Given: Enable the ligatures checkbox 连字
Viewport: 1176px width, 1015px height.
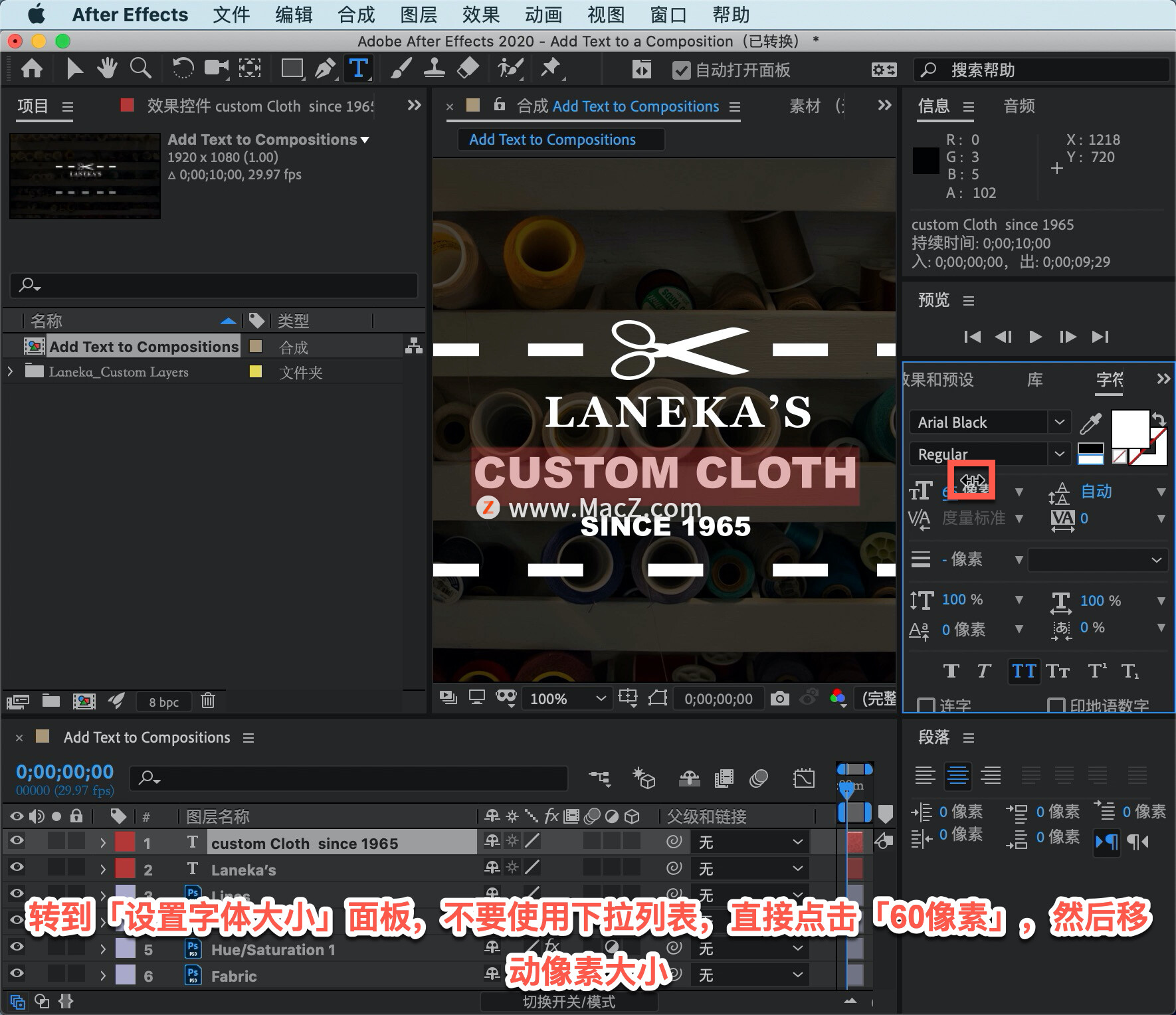Looking at the screenshot, I should 924,705.
